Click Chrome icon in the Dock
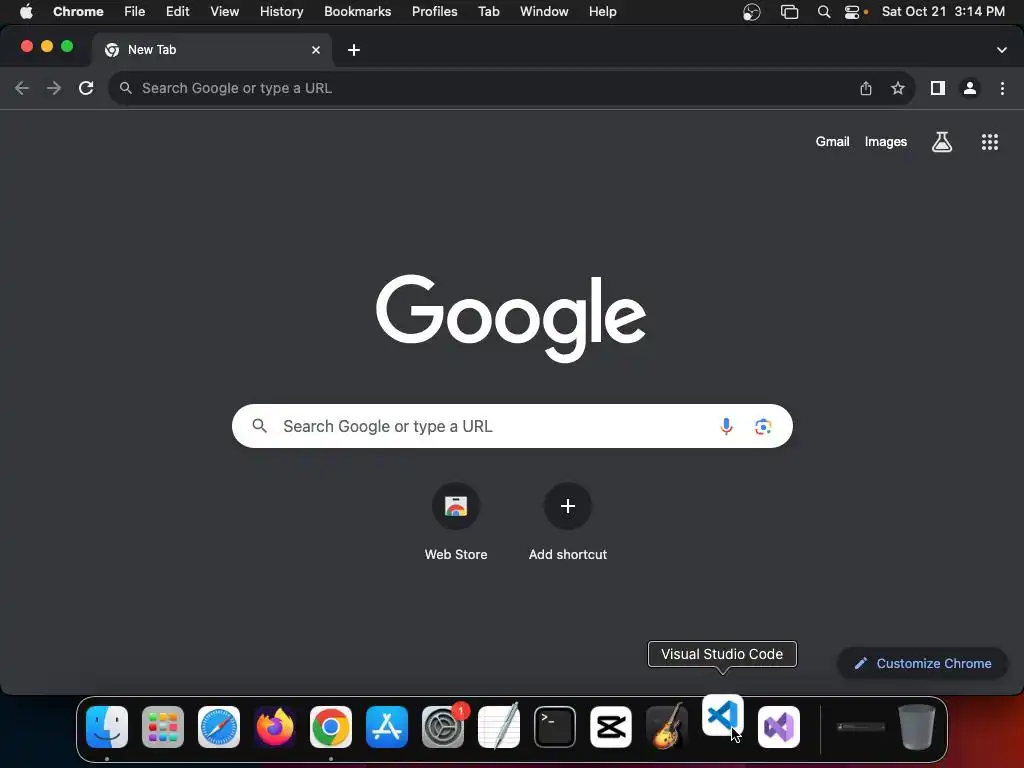This screenshot has width=1024, height=768. [x=330, y=727]
